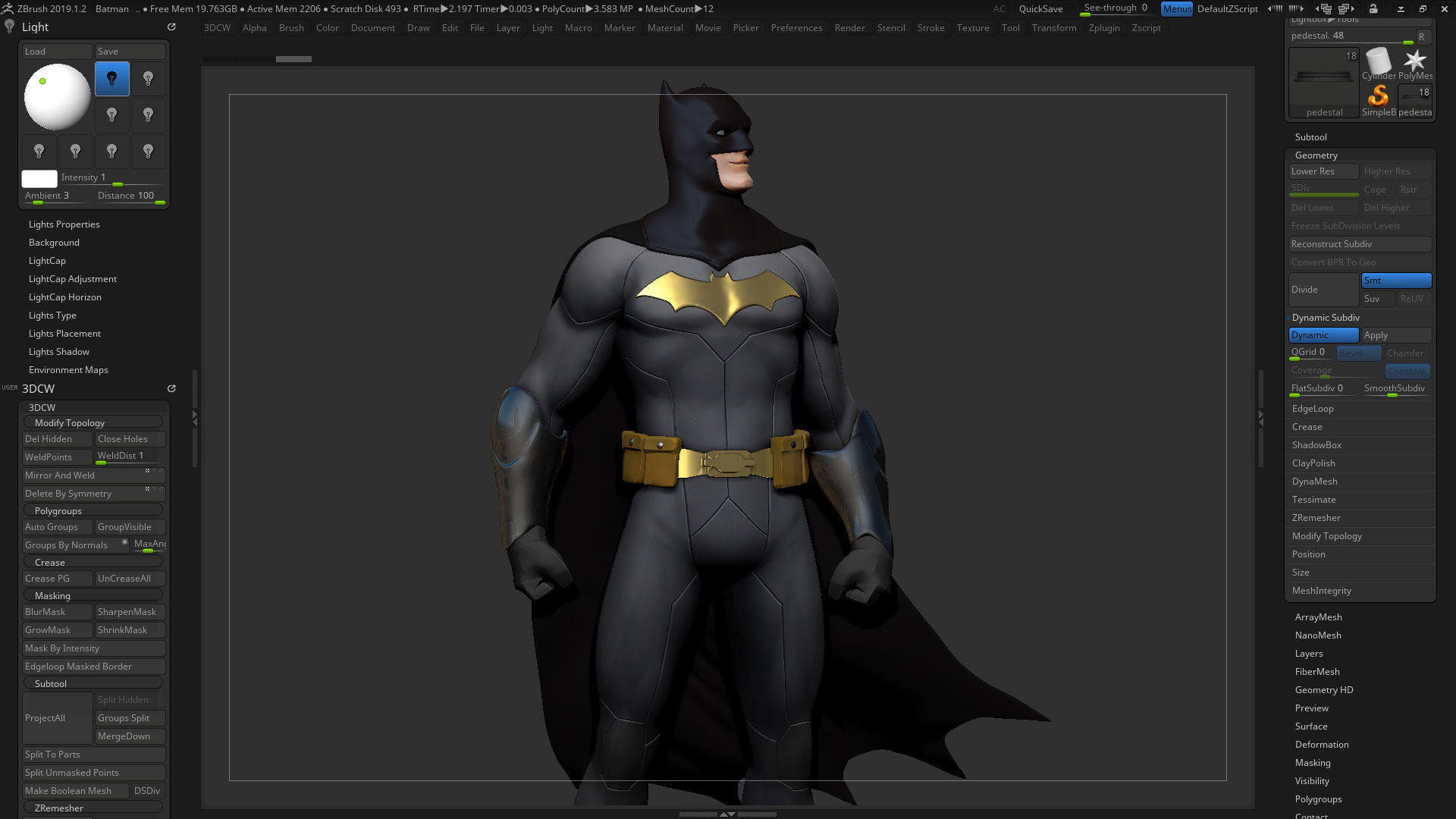Collapse the 3DCW Polygroups header
Image resolution: width=1456 pixels, height=819 pixels.
click(x=93, y=511)
